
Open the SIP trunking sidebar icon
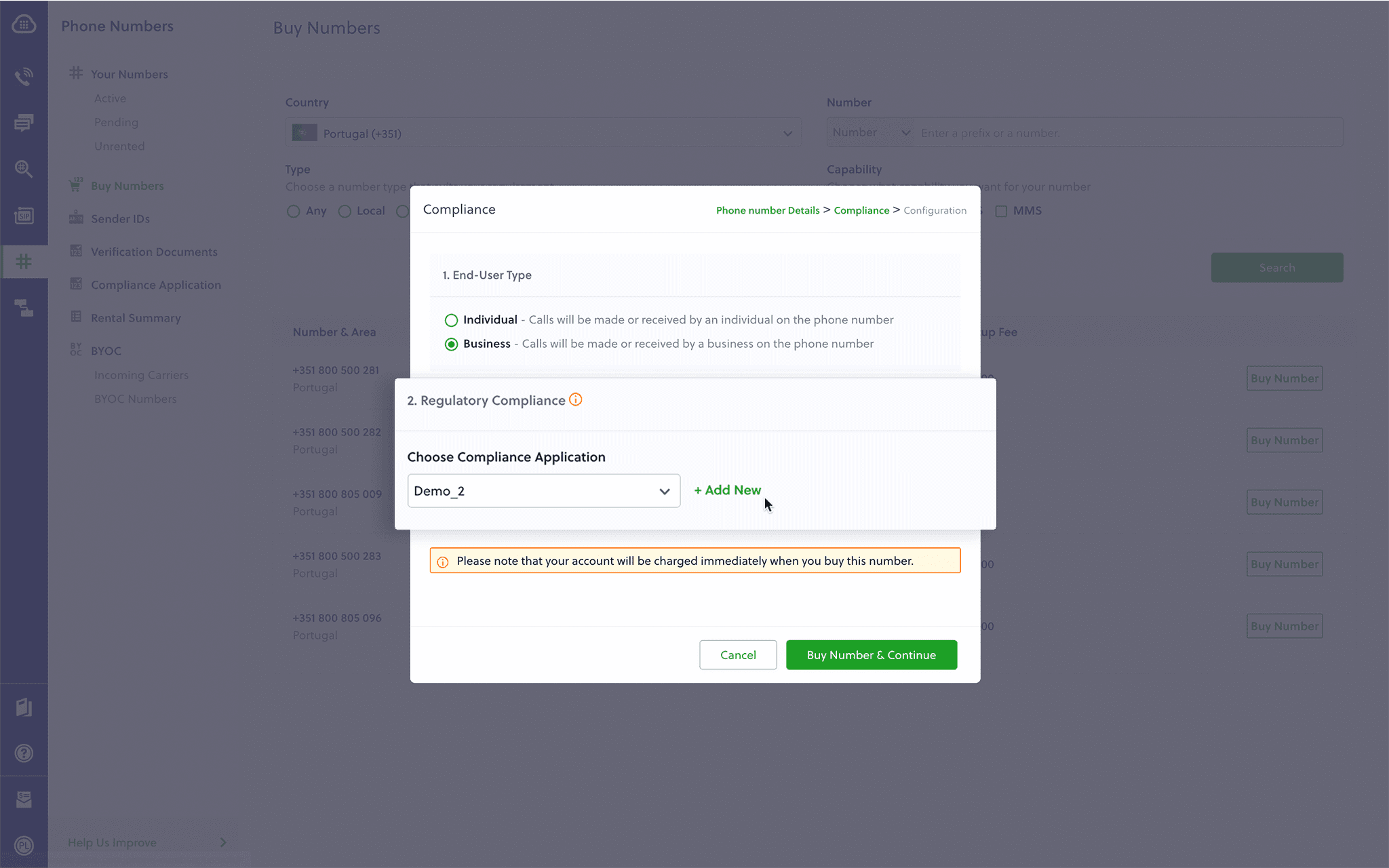24,216
